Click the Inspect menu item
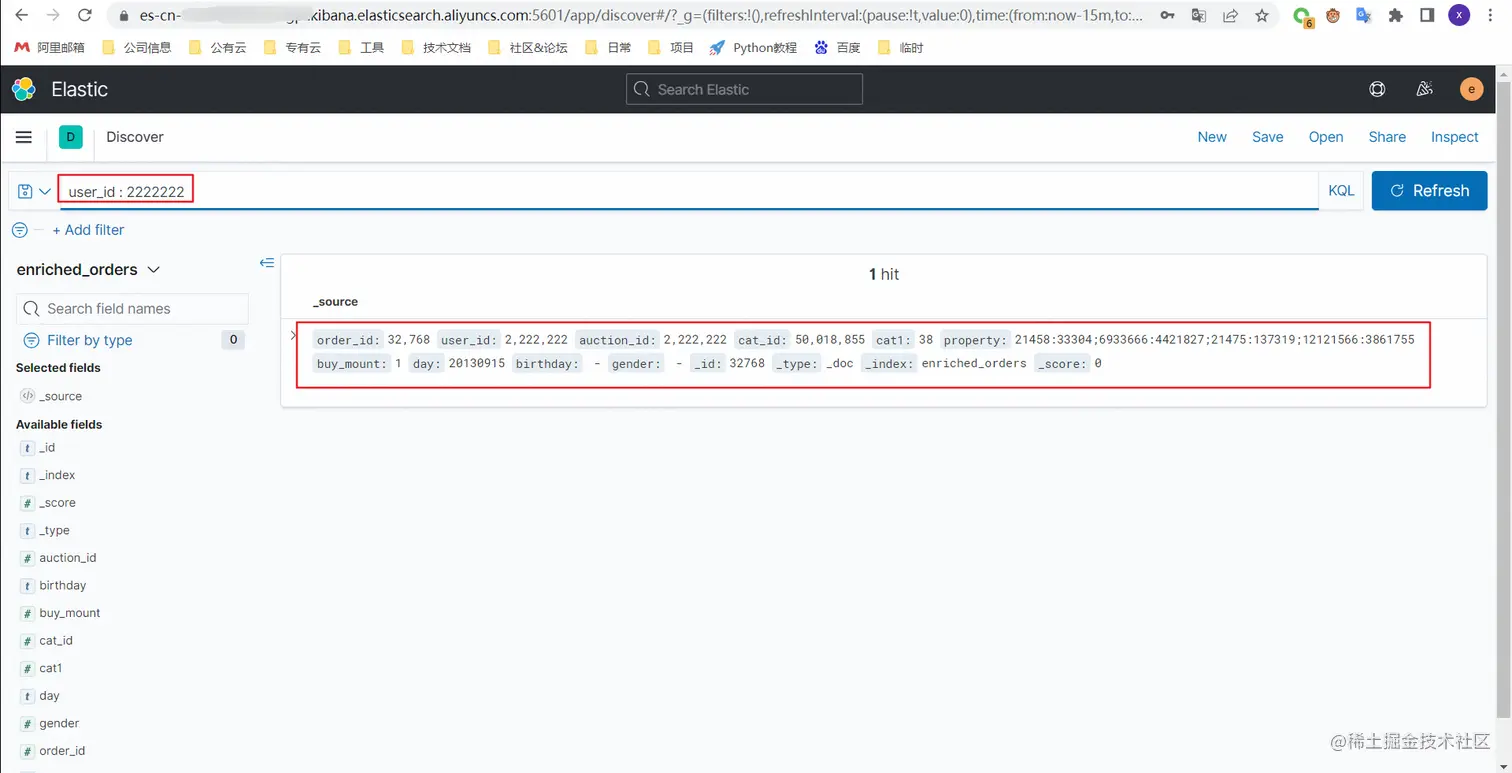 coord(1454,137)
